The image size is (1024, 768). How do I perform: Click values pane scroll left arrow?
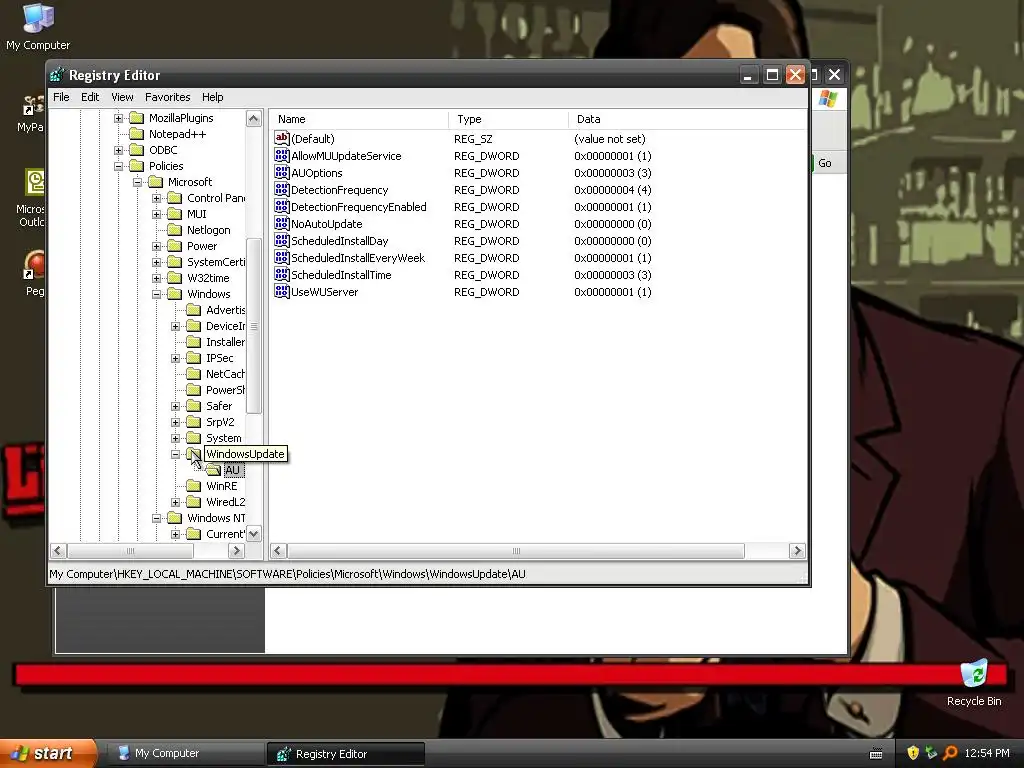pos(278,551)
